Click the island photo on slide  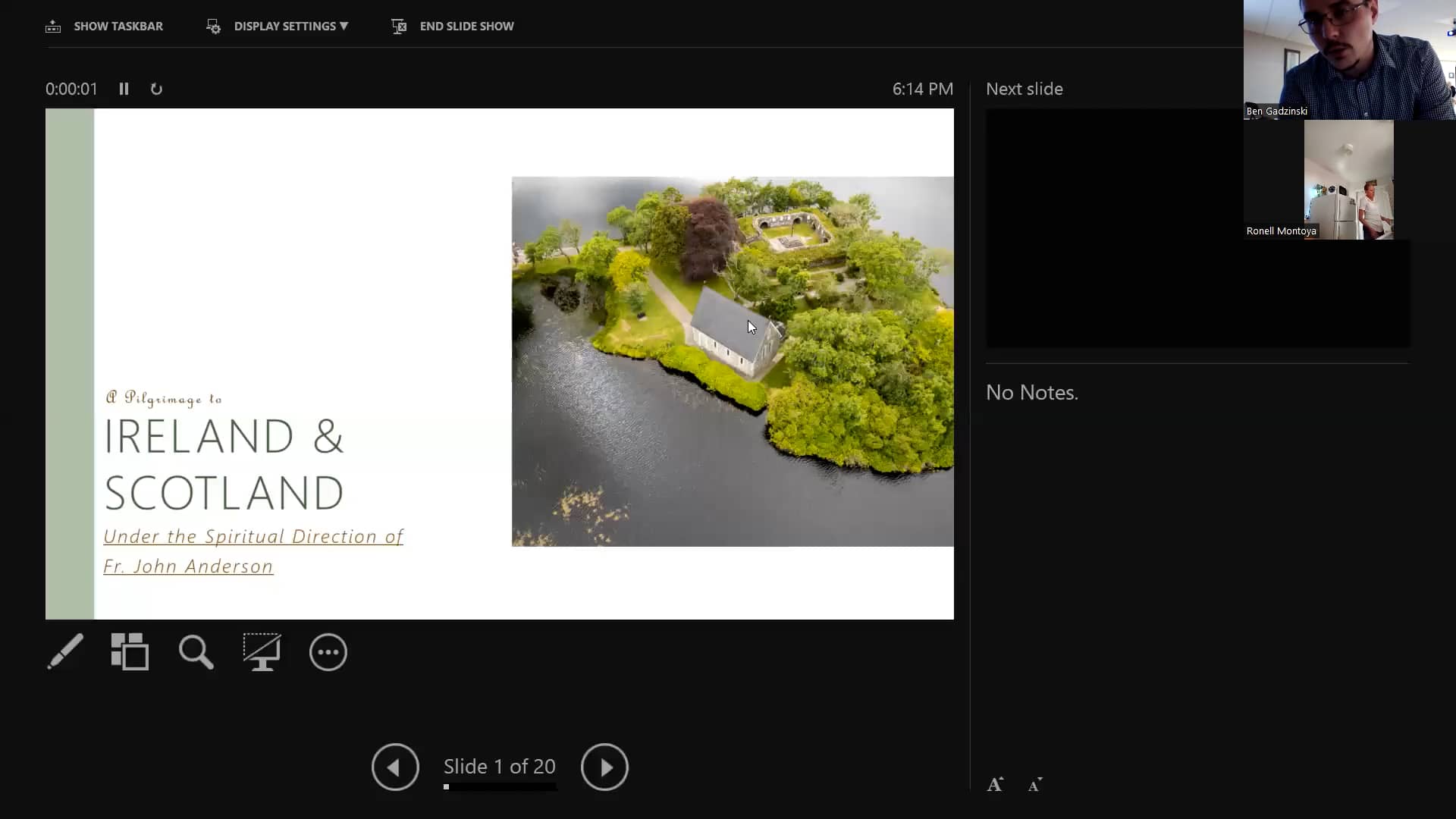(x=733, y=362)
